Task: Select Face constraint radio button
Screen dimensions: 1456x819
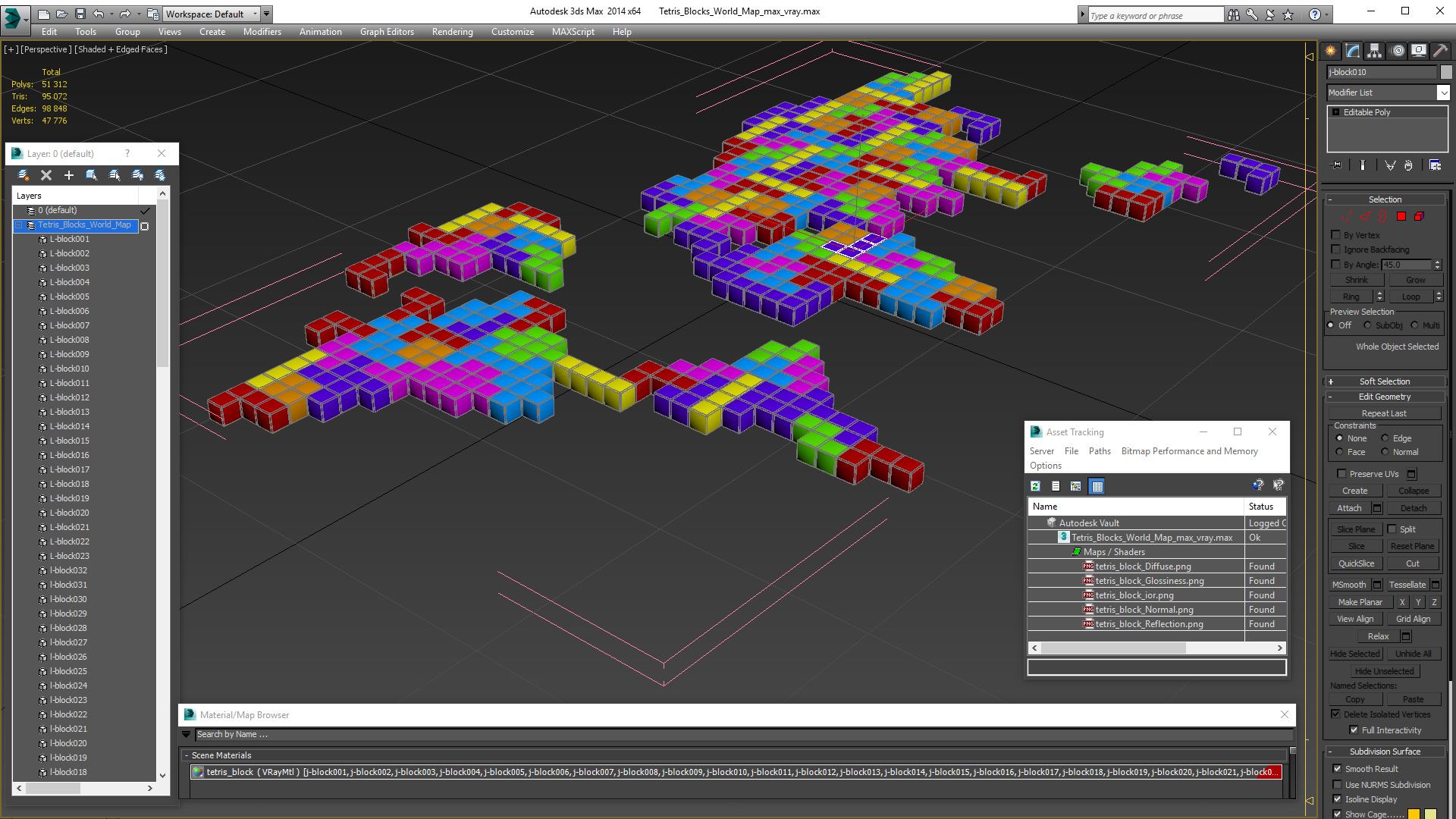Action: [x=1339, y=452]
